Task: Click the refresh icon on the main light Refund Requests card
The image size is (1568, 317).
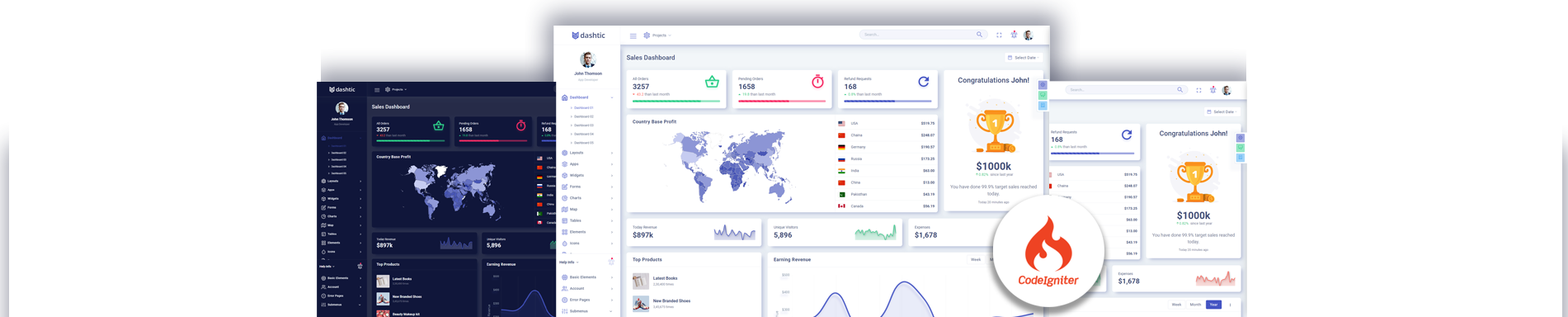Action: 924,82
